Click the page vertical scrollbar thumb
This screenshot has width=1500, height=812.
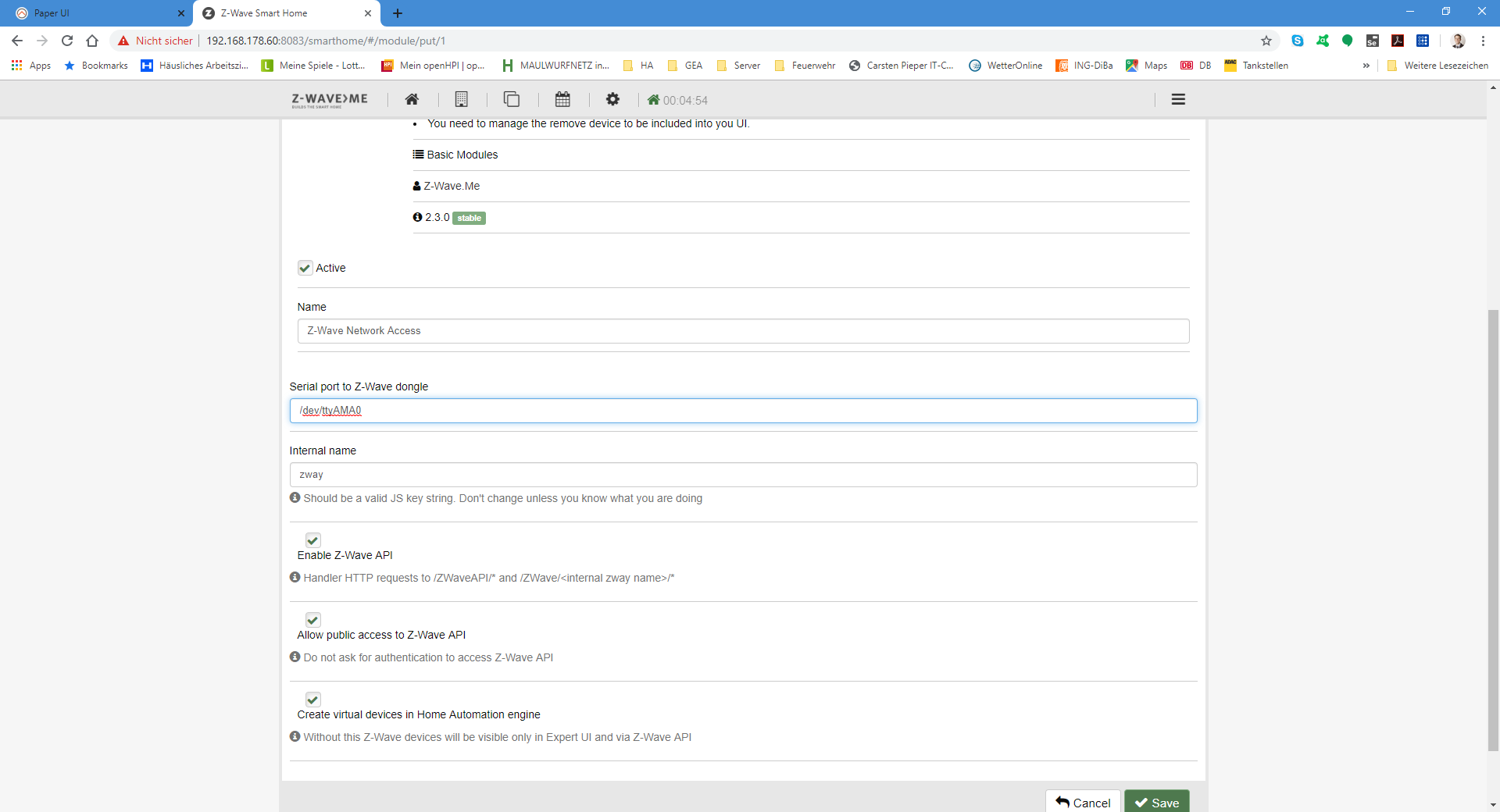click(1493, 530)
